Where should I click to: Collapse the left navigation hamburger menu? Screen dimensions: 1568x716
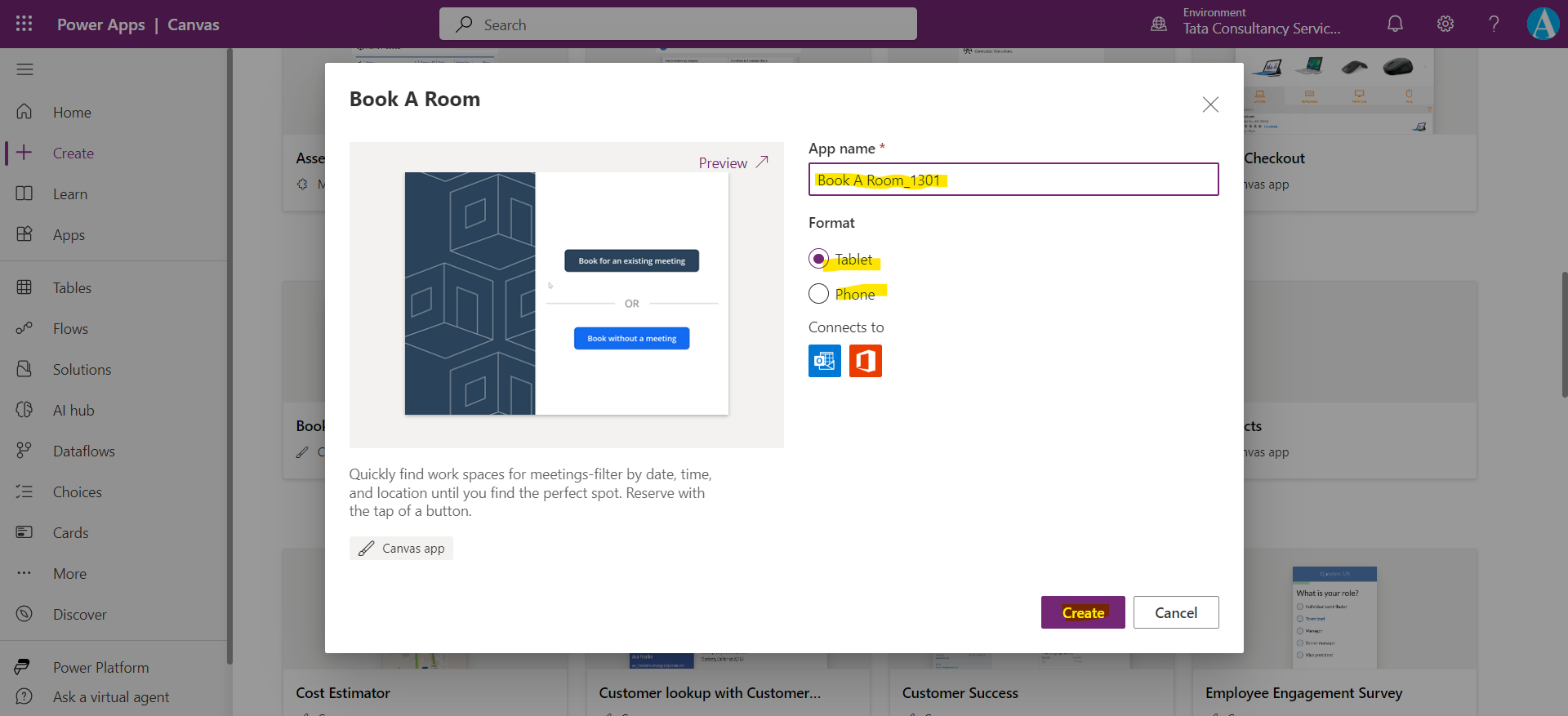click(x=24, y=69)
